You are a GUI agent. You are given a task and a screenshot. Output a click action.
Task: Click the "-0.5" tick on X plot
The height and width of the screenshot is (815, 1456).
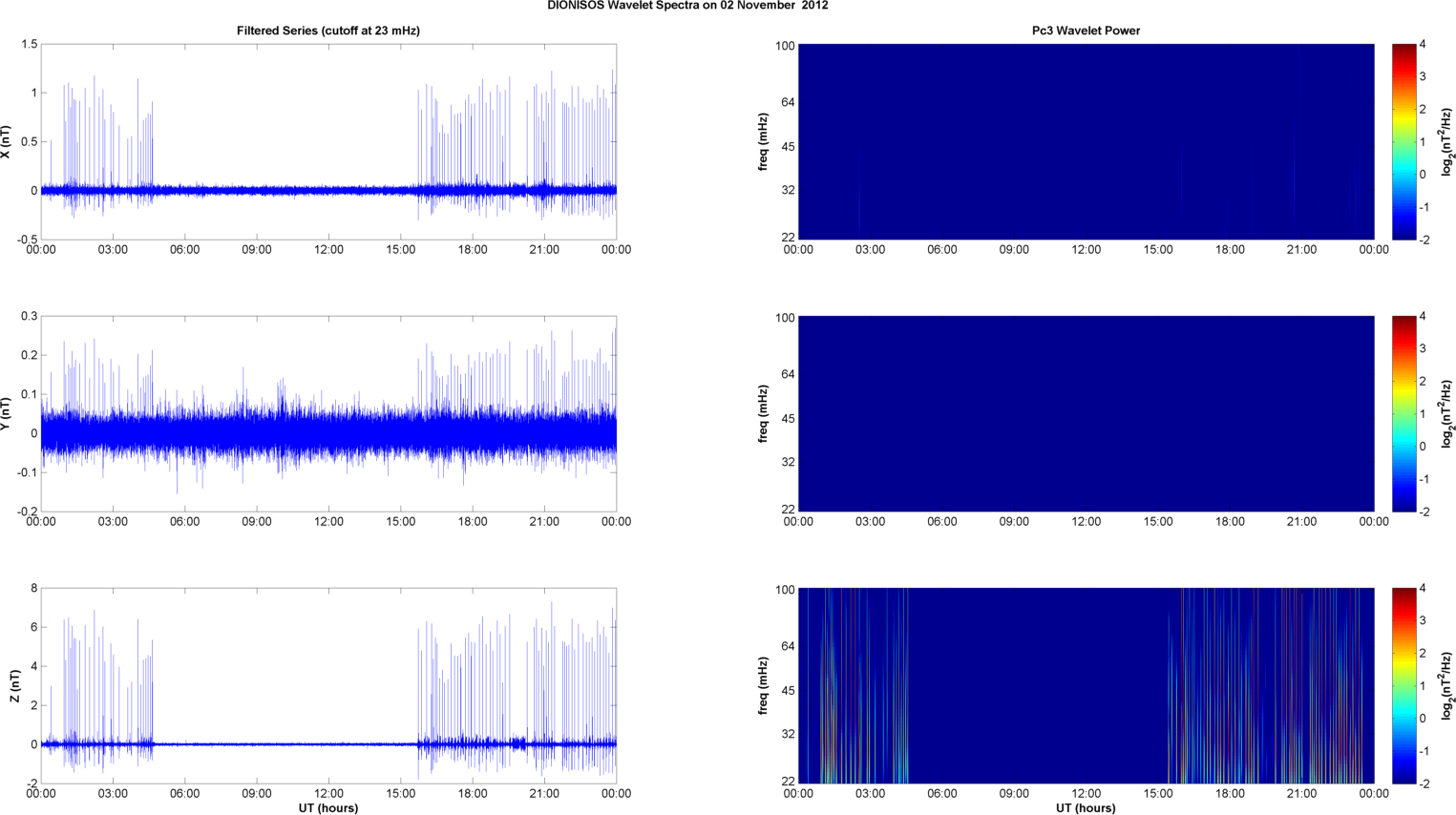[x=26, y=240]
